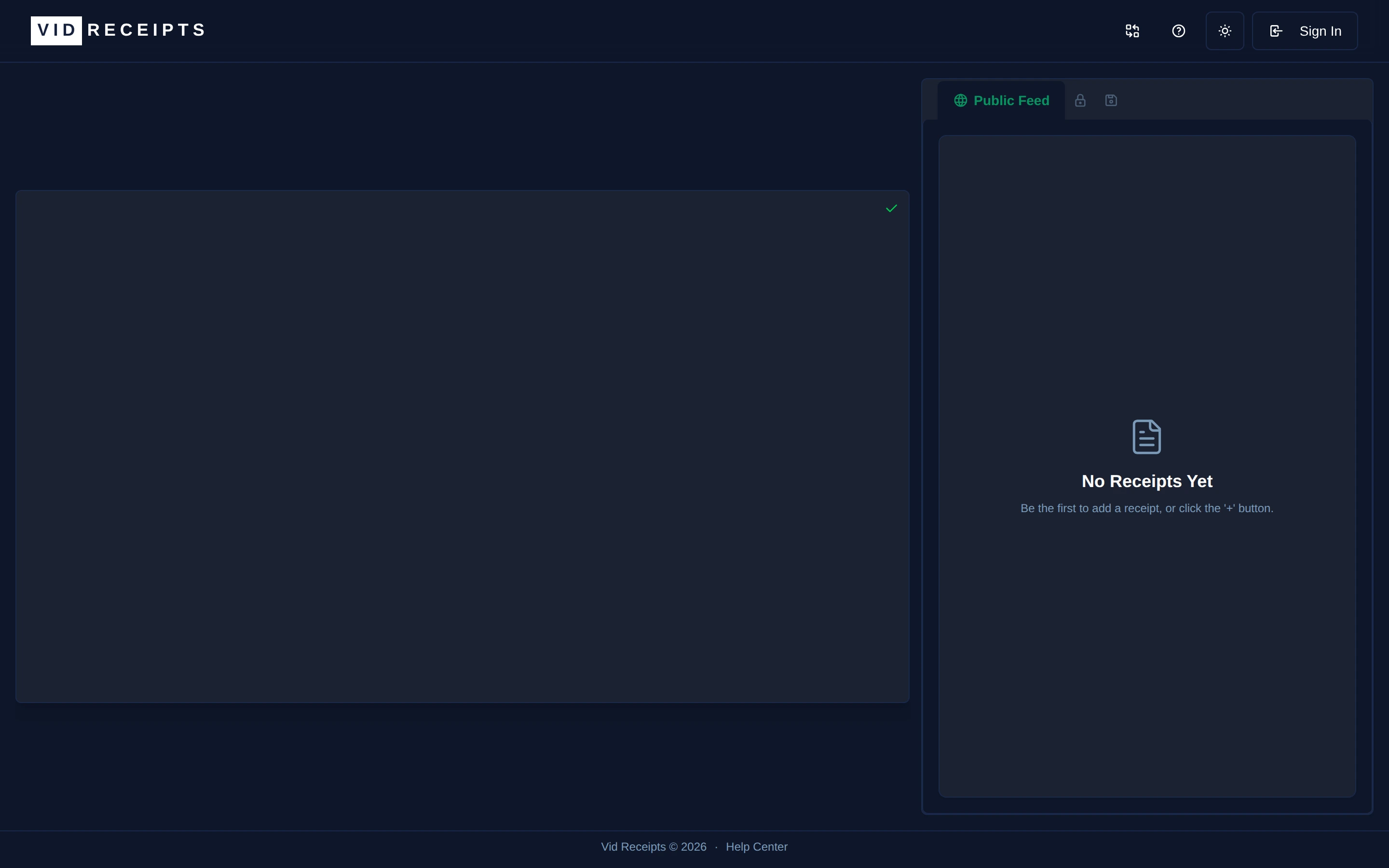
Task: Open the saved receipts disk tab
Action: point(1111,100)
